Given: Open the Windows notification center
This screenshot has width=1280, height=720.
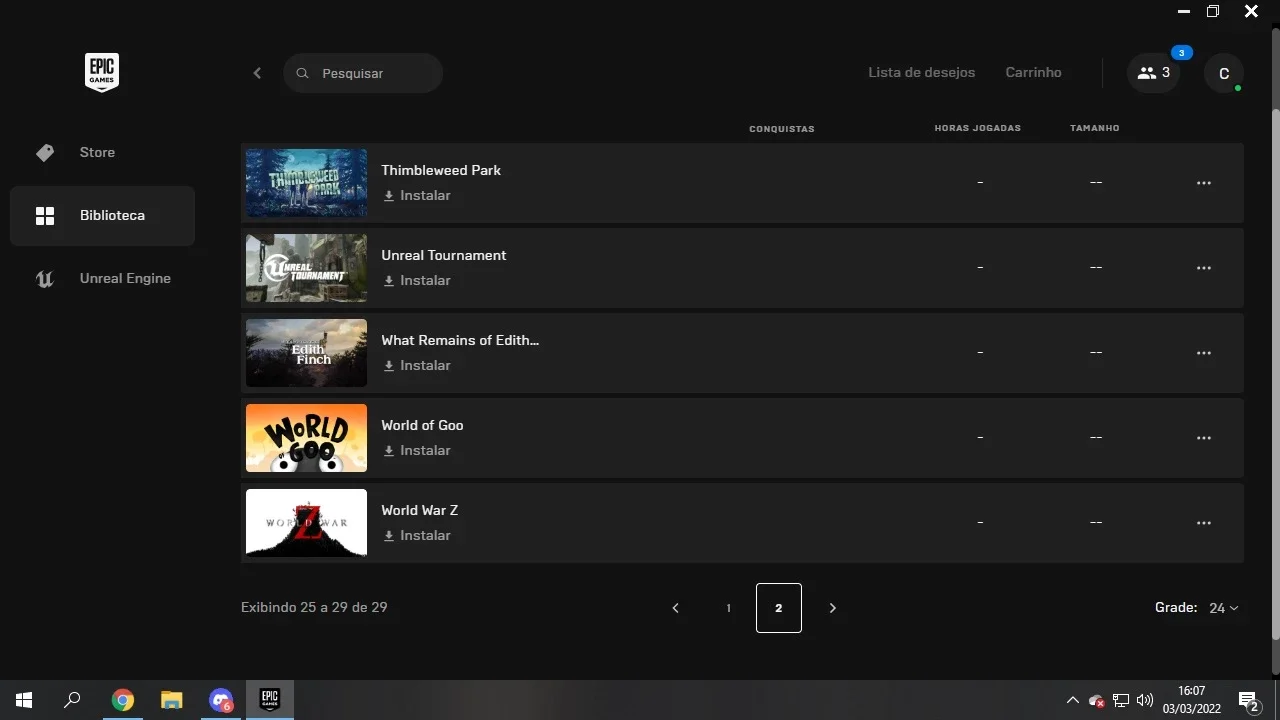Looking at the screenshot, I should point(1248,701).
